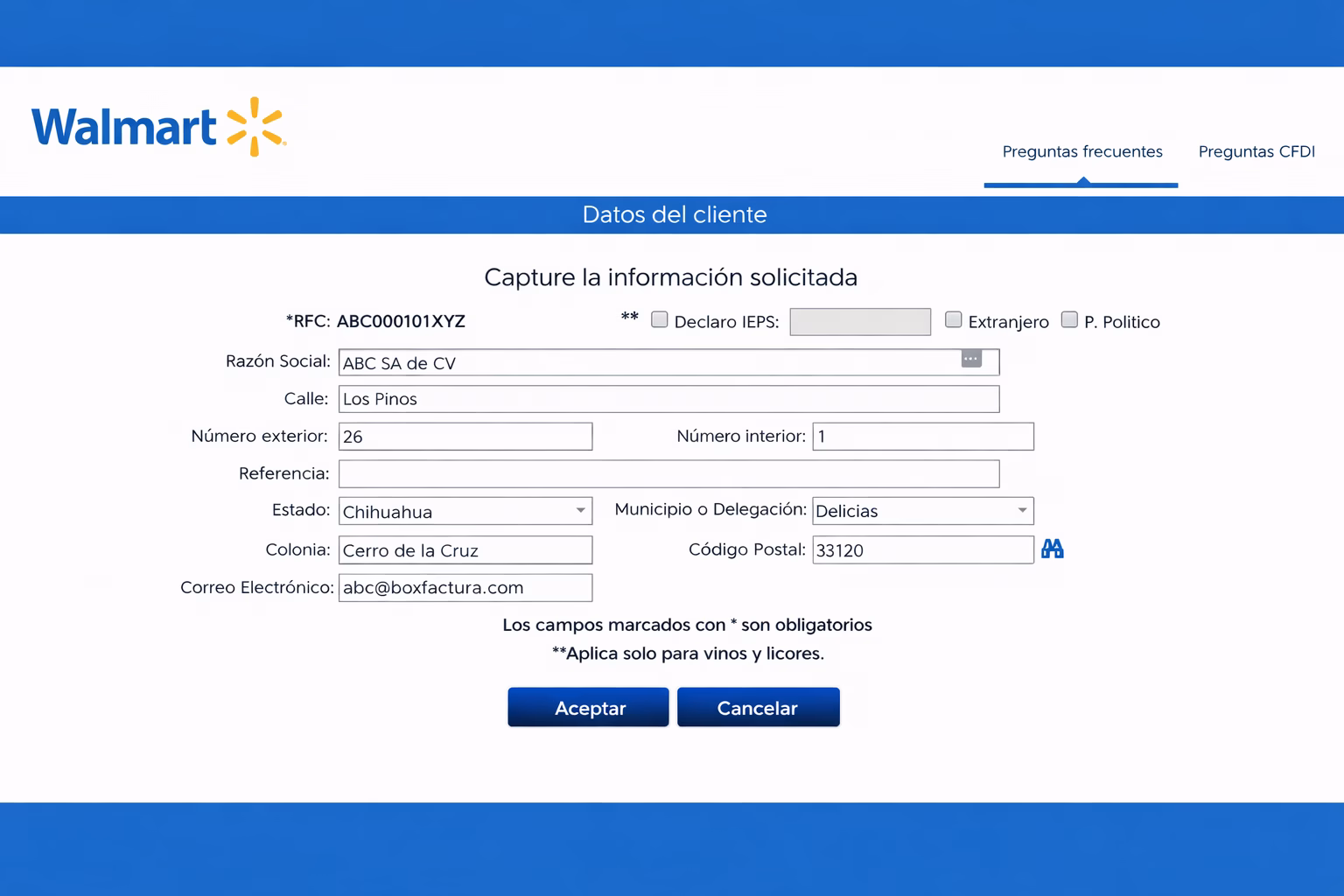Select the Correo Electrónico input field
1344x896 pixels.
[465, 587]
